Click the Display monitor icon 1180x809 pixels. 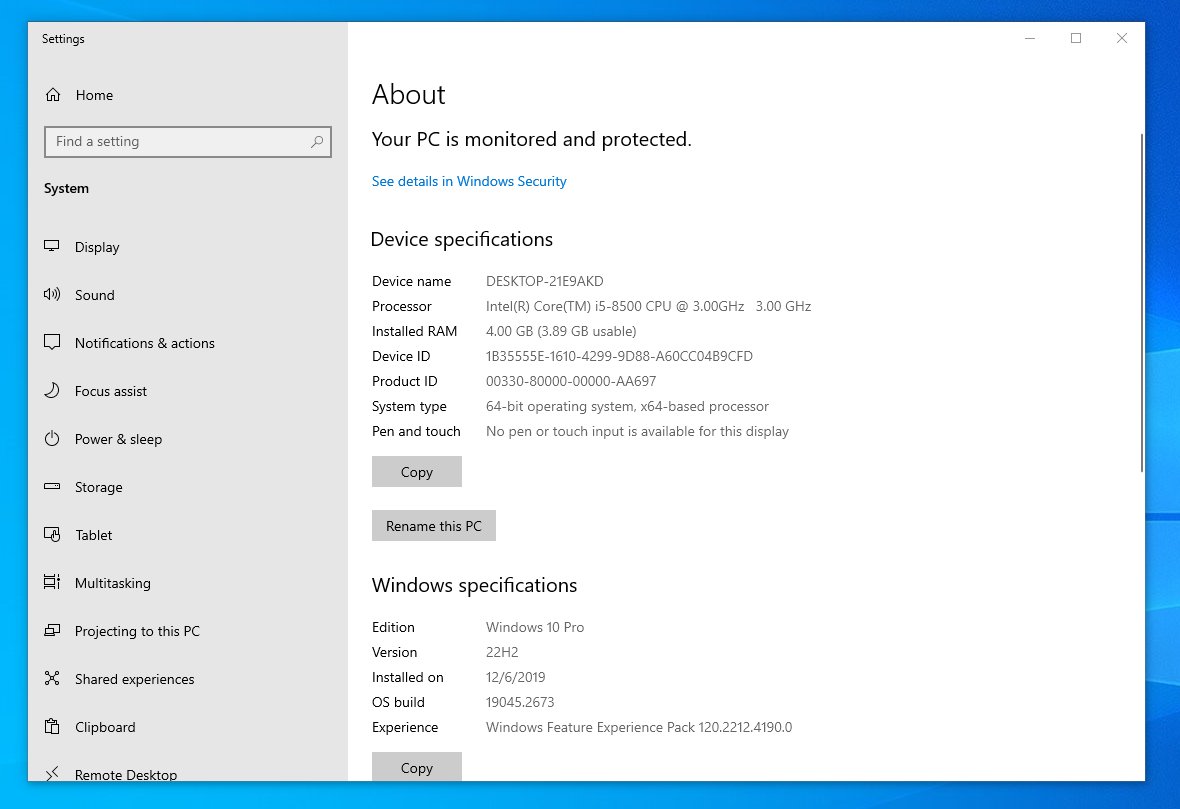coord(52,246)
